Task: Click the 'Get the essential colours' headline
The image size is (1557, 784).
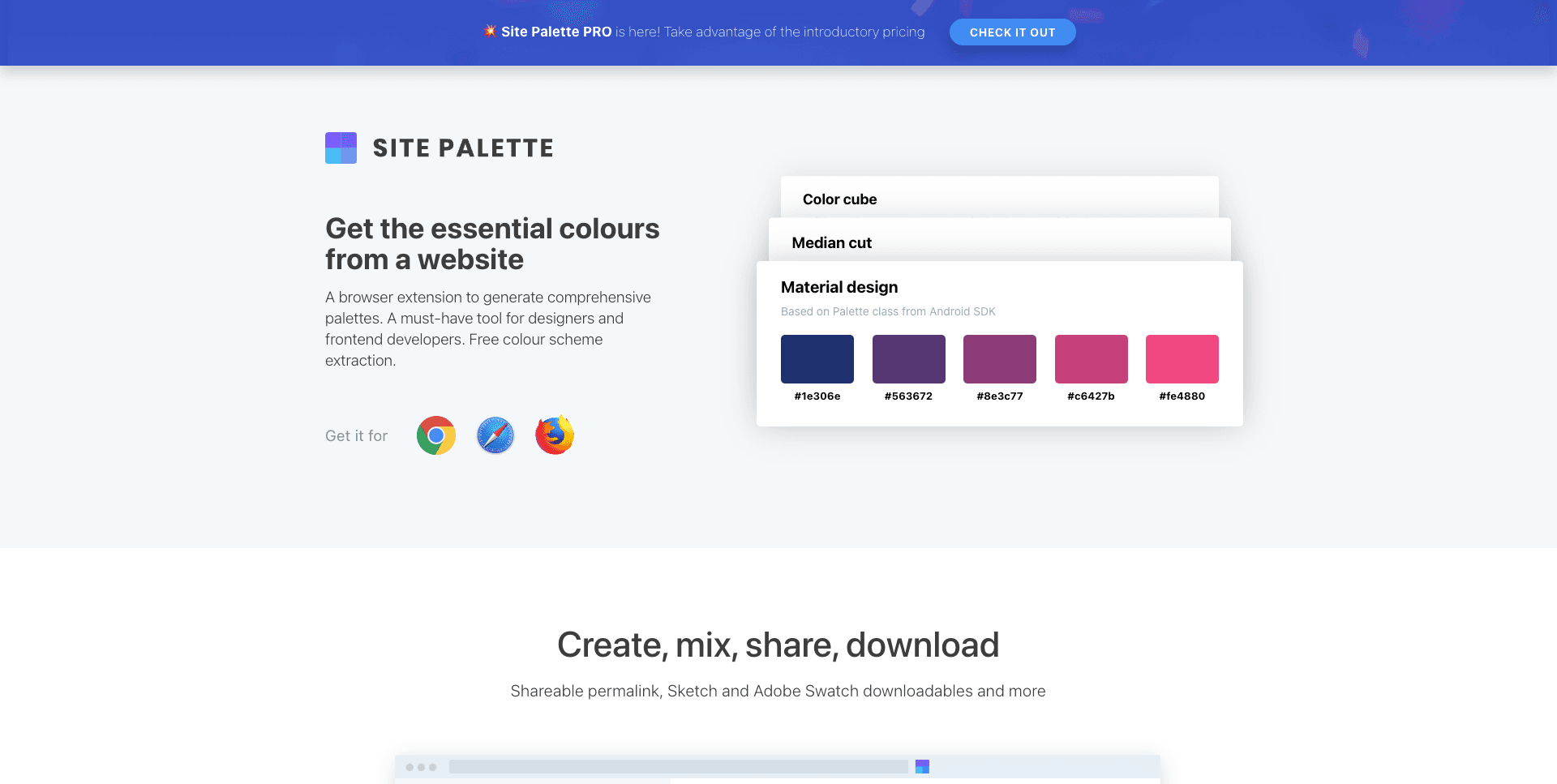Action: (x=492, y=244)
